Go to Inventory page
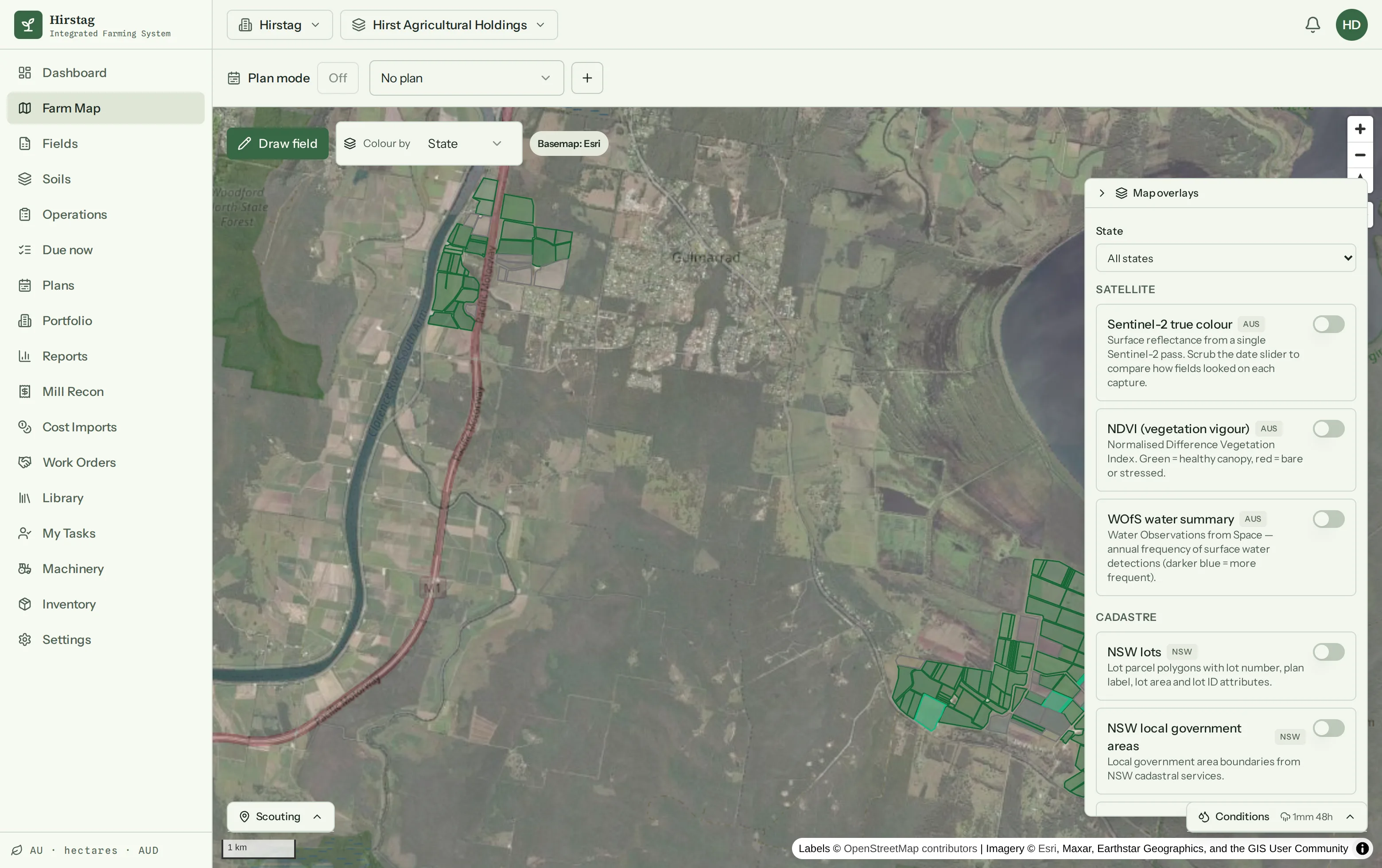This screenshot has height=868, width=1382. coord(105,604)
